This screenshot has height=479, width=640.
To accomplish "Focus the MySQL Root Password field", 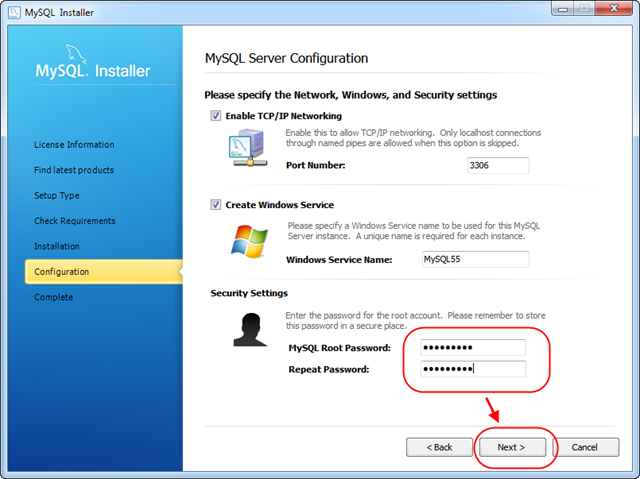I will point(473,348).
